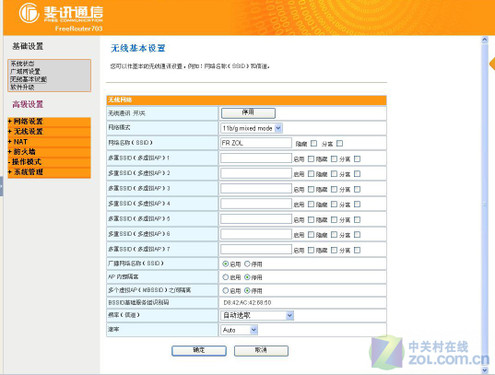The width and height of the screenshot is (495, 375).
Task: Tick the enable checkbox for multiple SSID 7
Action: [311, 250]
